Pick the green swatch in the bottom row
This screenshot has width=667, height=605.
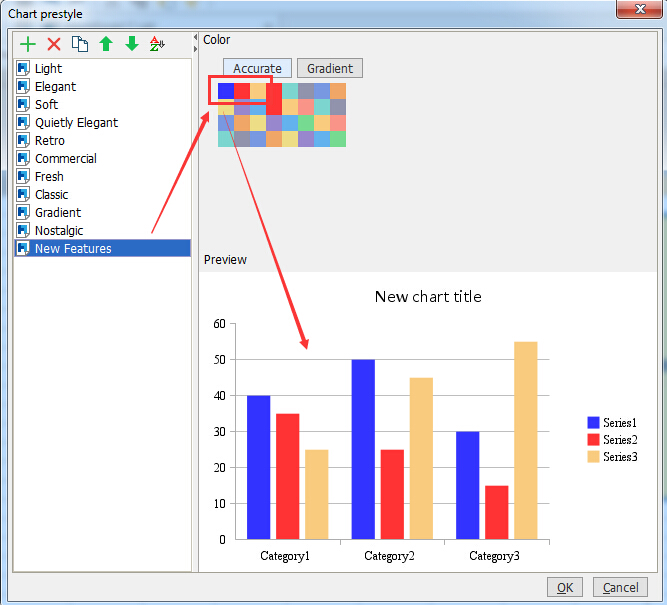click(x=338, y=139)
